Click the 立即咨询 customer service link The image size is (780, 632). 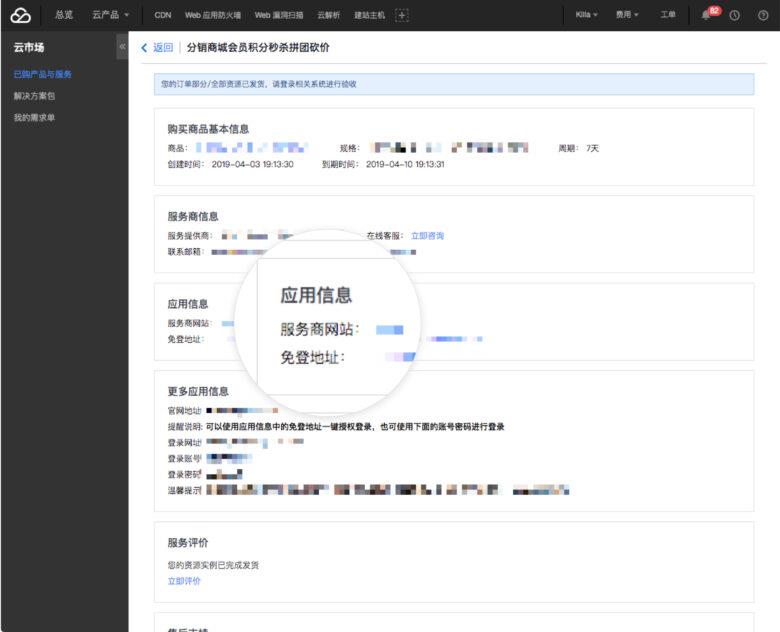click(427, 236)
